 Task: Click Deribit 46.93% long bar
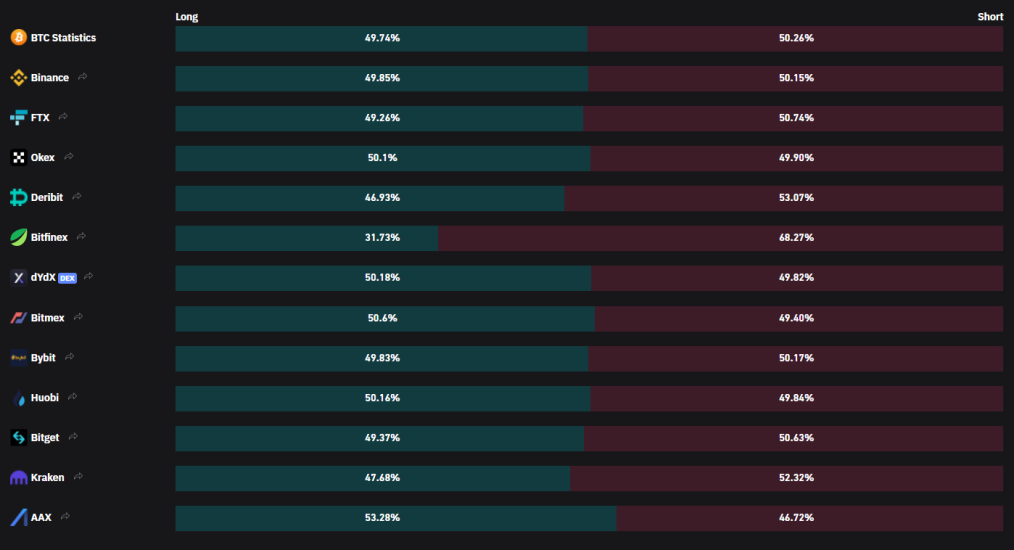tap(369, 198)
